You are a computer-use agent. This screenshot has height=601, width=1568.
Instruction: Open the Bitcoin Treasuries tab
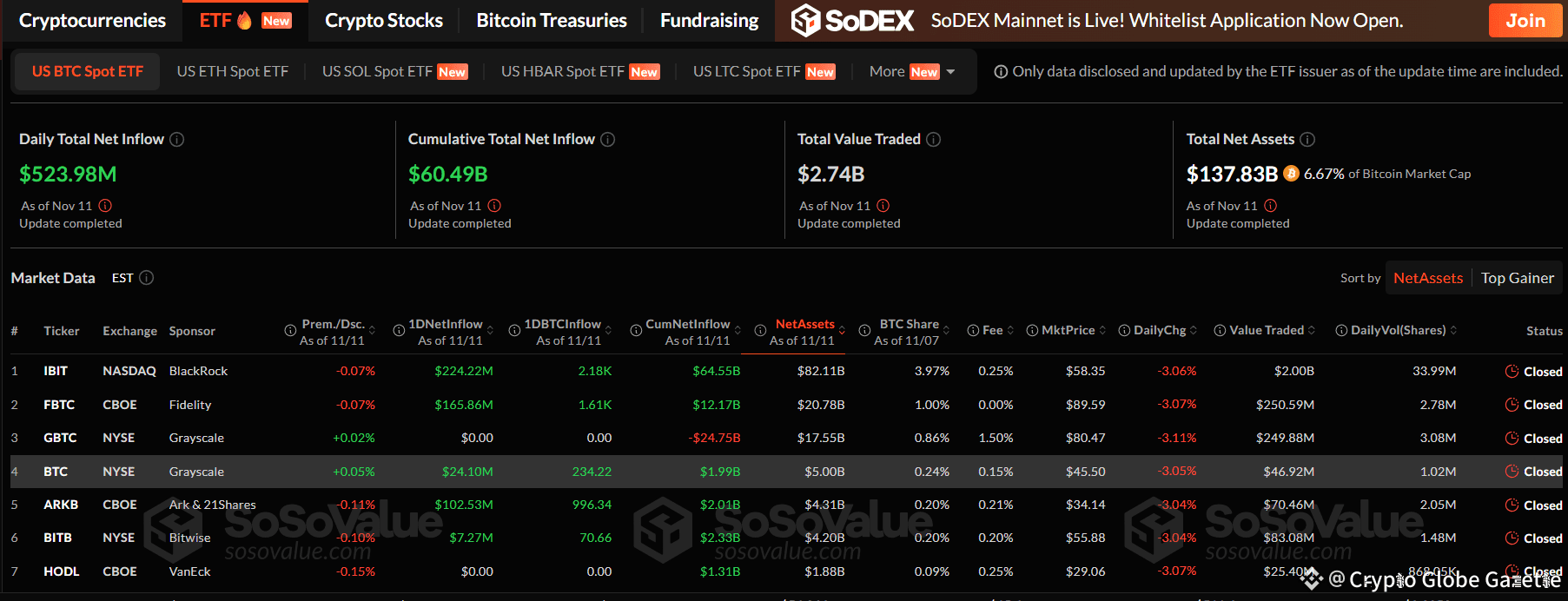pyautogui.click(x=552, y=21)
